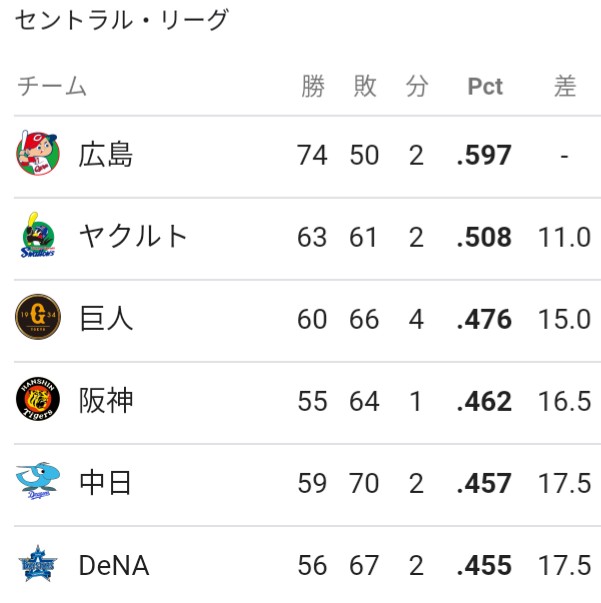Image resolution: width=601 pixels, height=603 pixels.
Task: Open the DeNA BayStars star logo
Action: [x=38, y=563]
